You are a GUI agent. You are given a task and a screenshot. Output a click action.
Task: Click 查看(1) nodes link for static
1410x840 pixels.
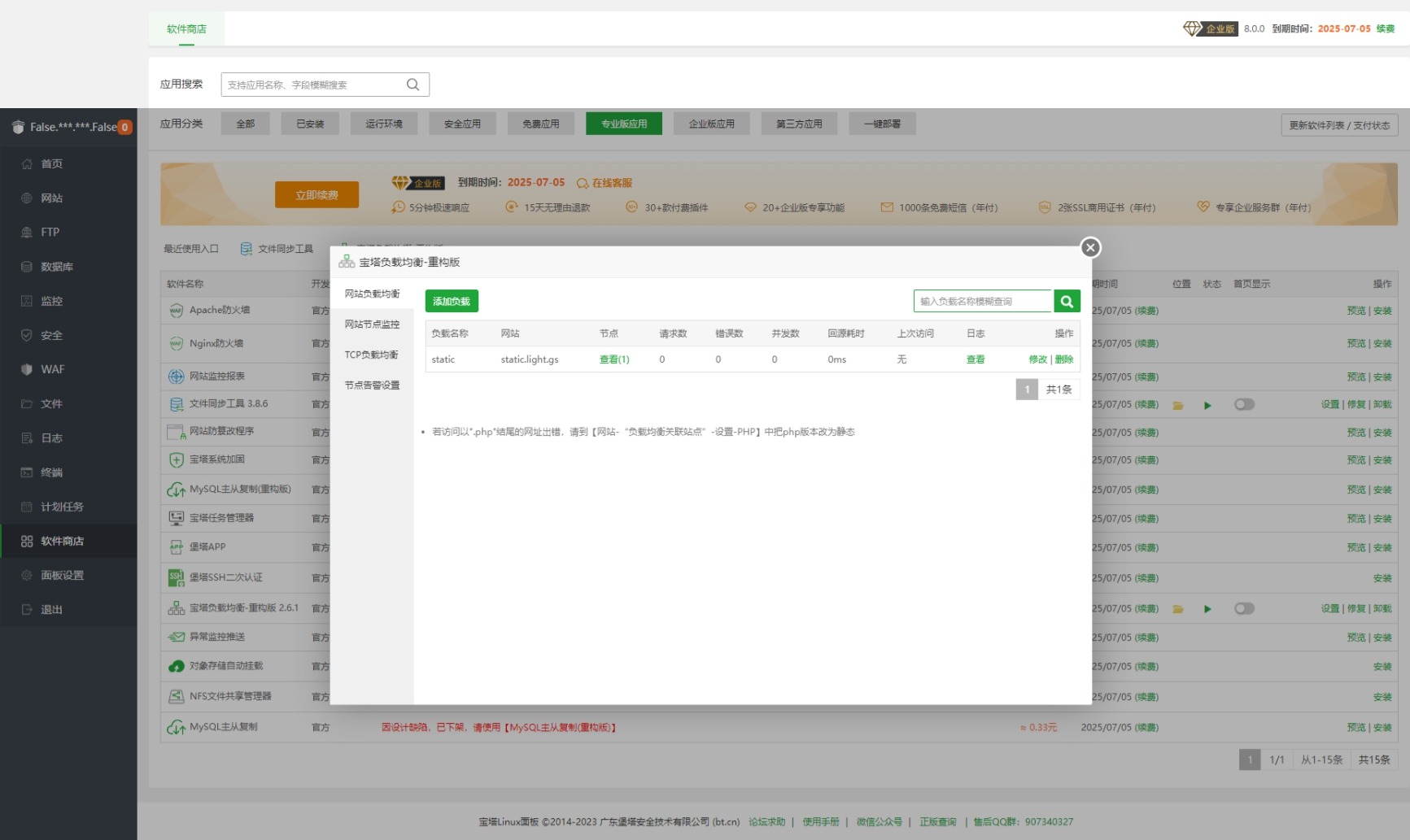click(x=614, y=359)
